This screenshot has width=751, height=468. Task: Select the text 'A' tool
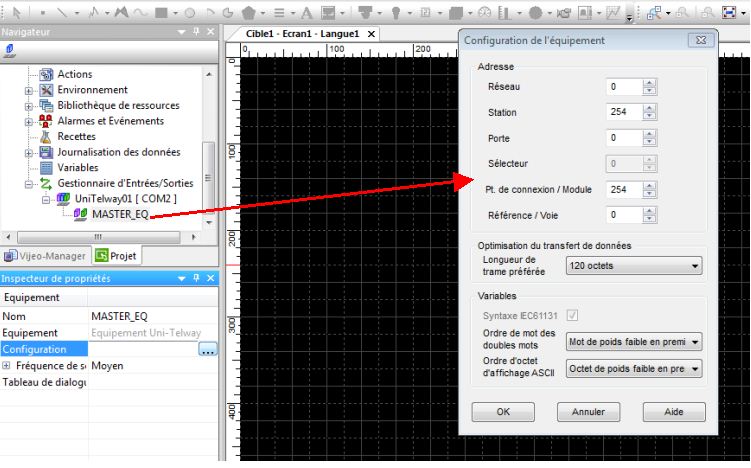coord(305,13)
